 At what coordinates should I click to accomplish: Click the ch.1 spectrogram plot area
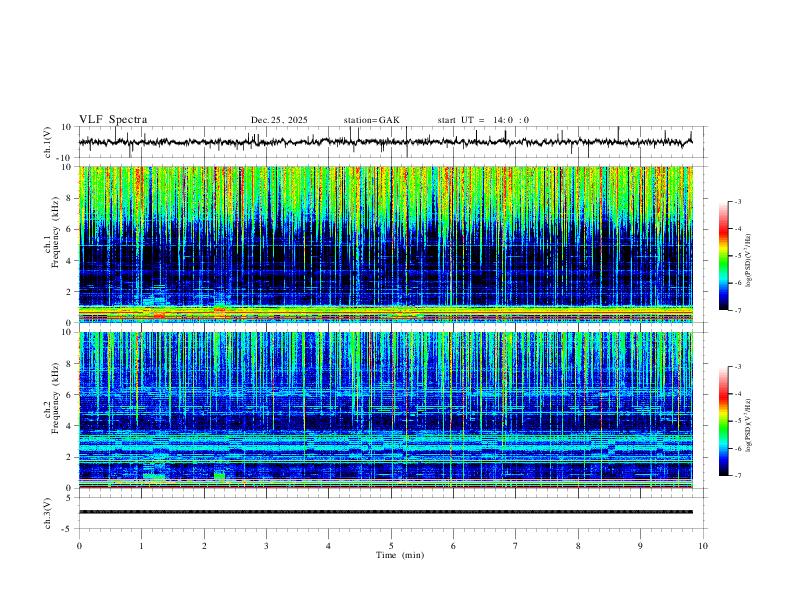[385, 244]
